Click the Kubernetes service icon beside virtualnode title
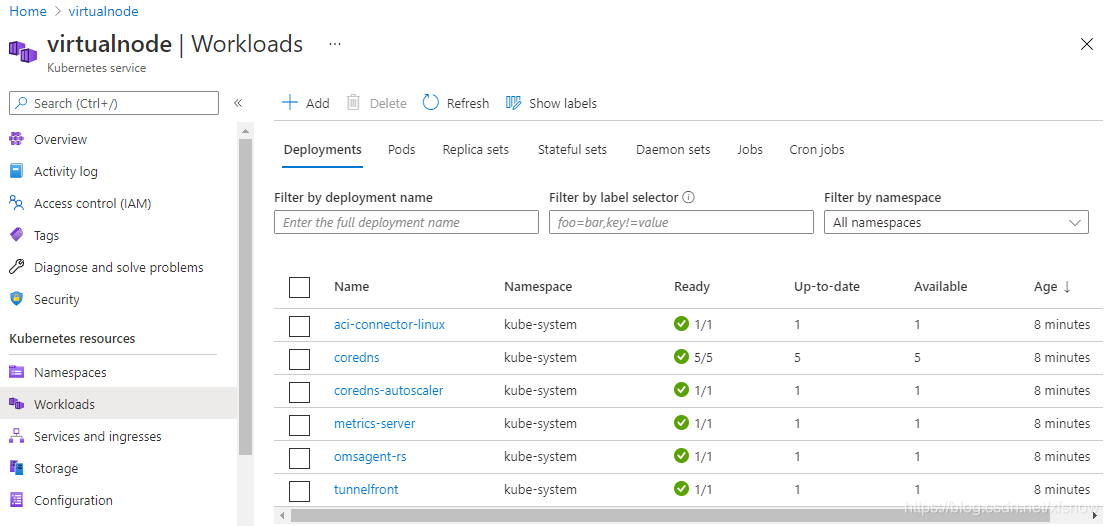 tap(23, 51)
